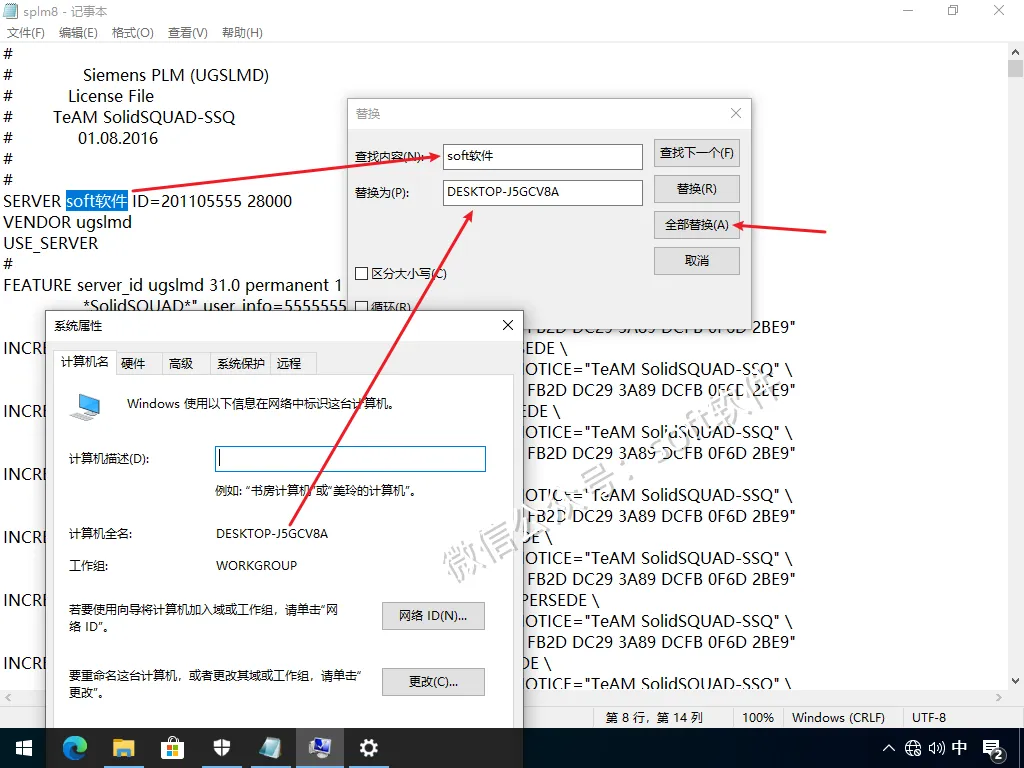Click the horizontal scrollbar left arrow

coord(8,697)
